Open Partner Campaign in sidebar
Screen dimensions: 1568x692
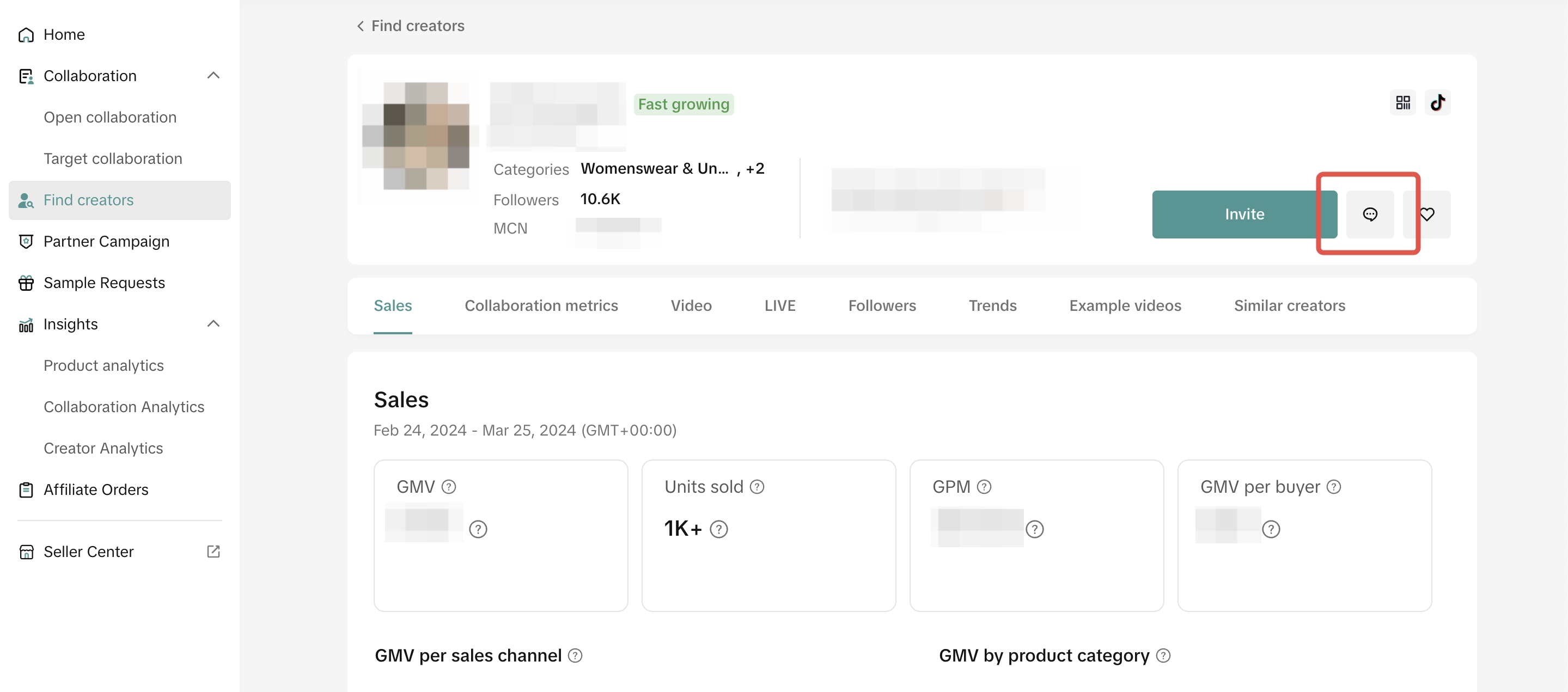pyautogui.click(x=107, y=242)
